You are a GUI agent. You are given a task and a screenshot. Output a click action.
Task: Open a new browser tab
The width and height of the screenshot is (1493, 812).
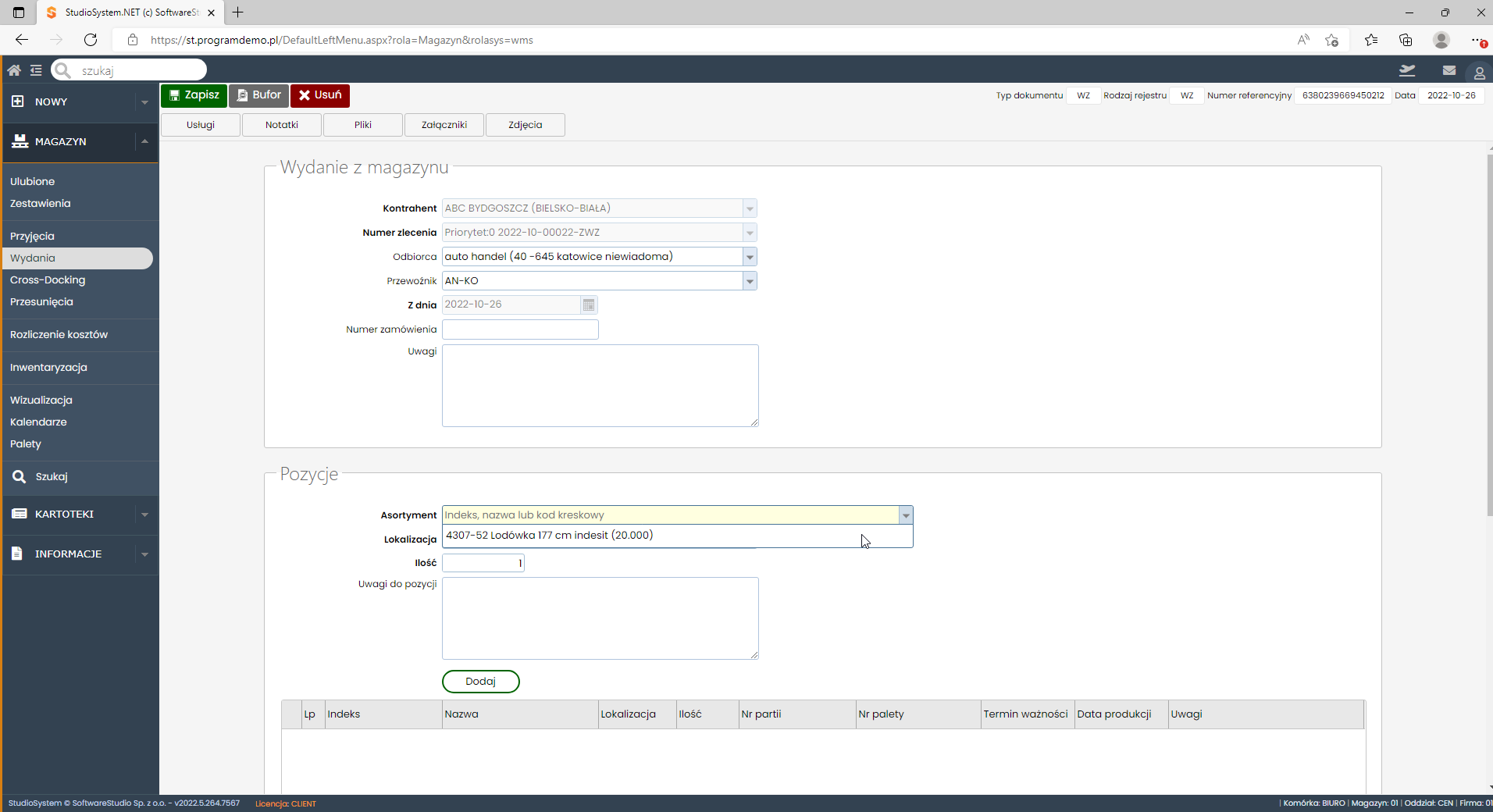pyautogui.click(x=238, y=12)
